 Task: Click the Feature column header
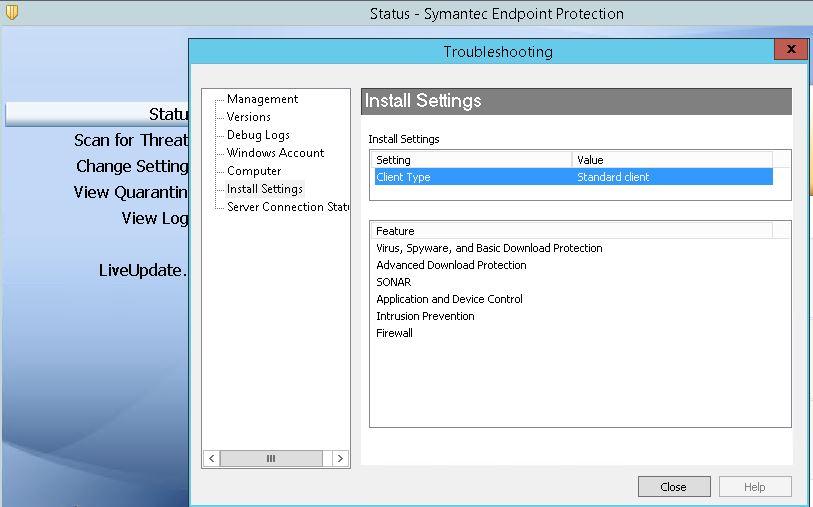(570, 231)
